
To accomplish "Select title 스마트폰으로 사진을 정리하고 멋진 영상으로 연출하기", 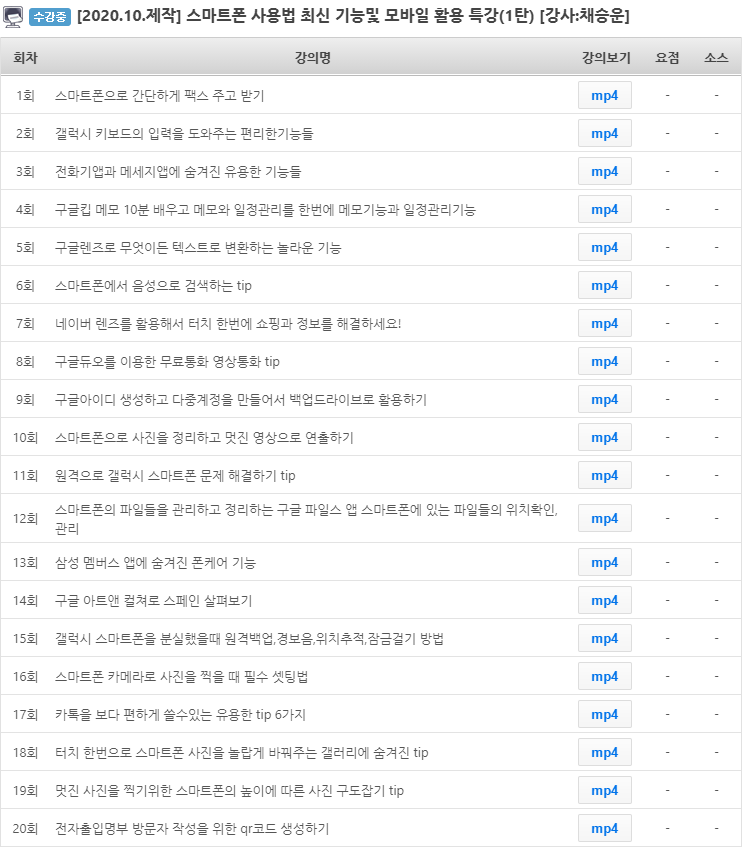I will pos(204,438).
